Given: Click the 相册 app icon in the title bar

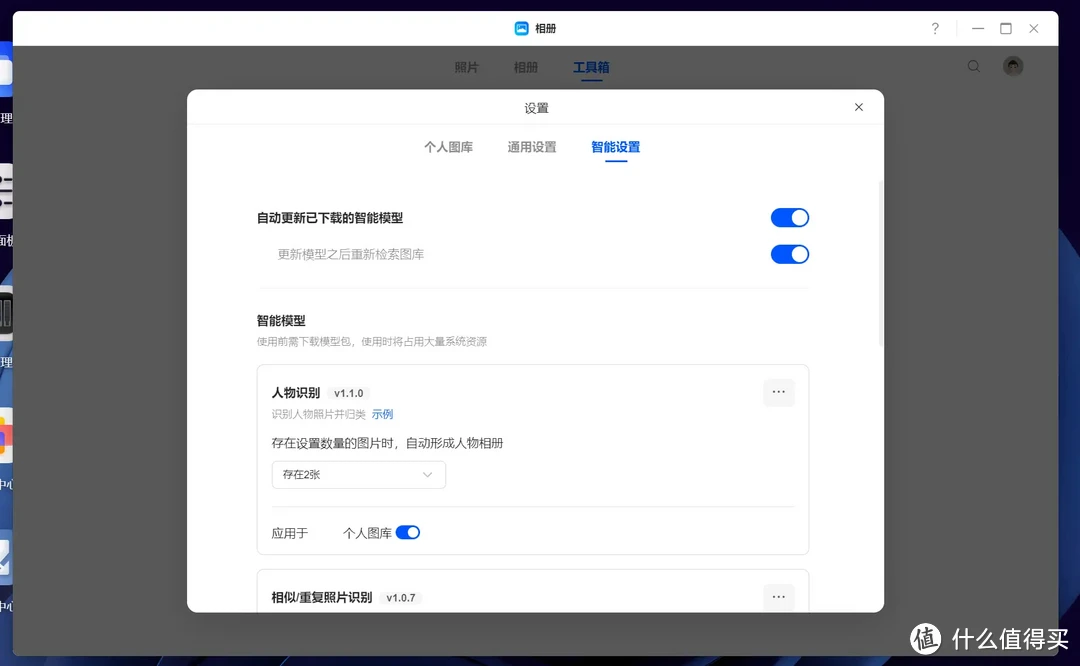Looking at the screenshot, I should point(521,28).
